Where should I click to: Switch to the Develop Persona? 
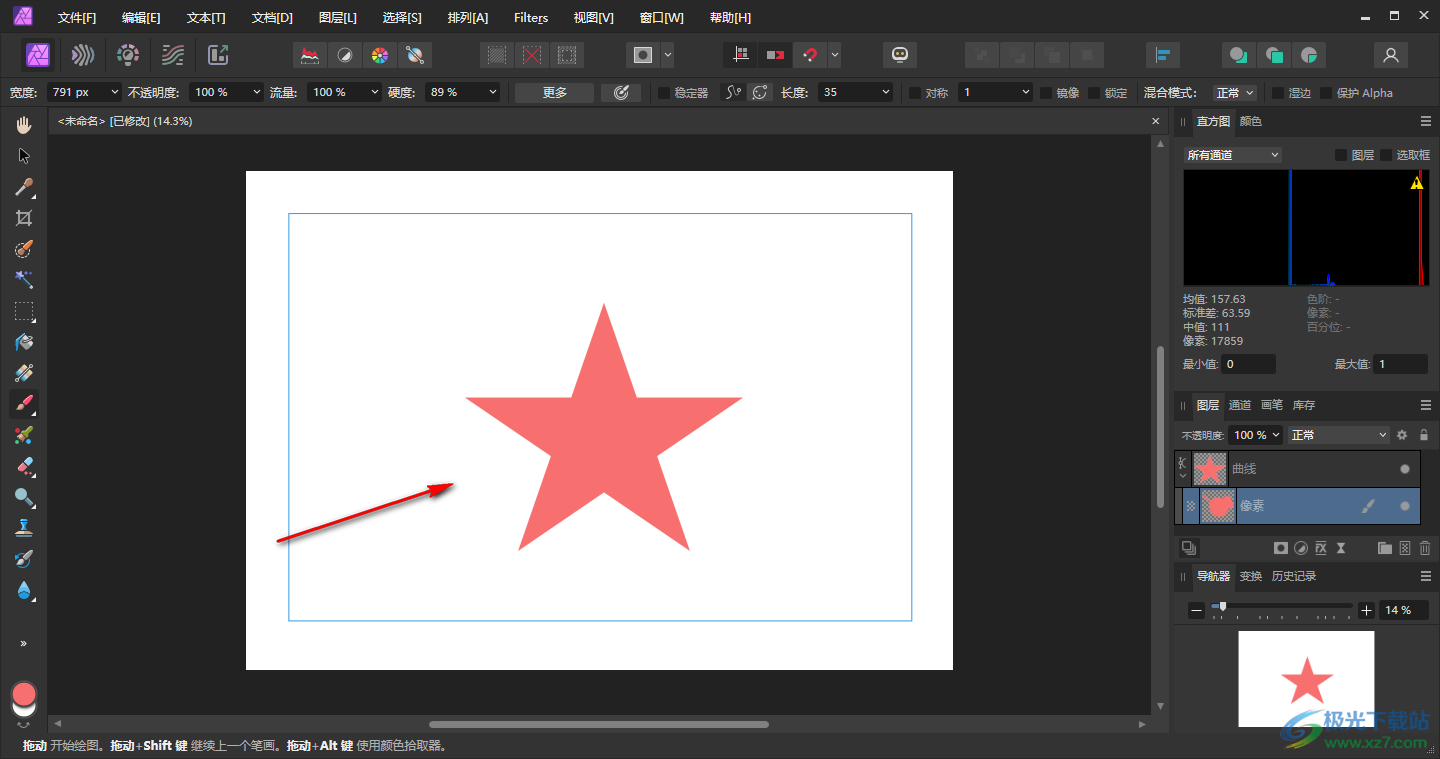coord(128,55)
